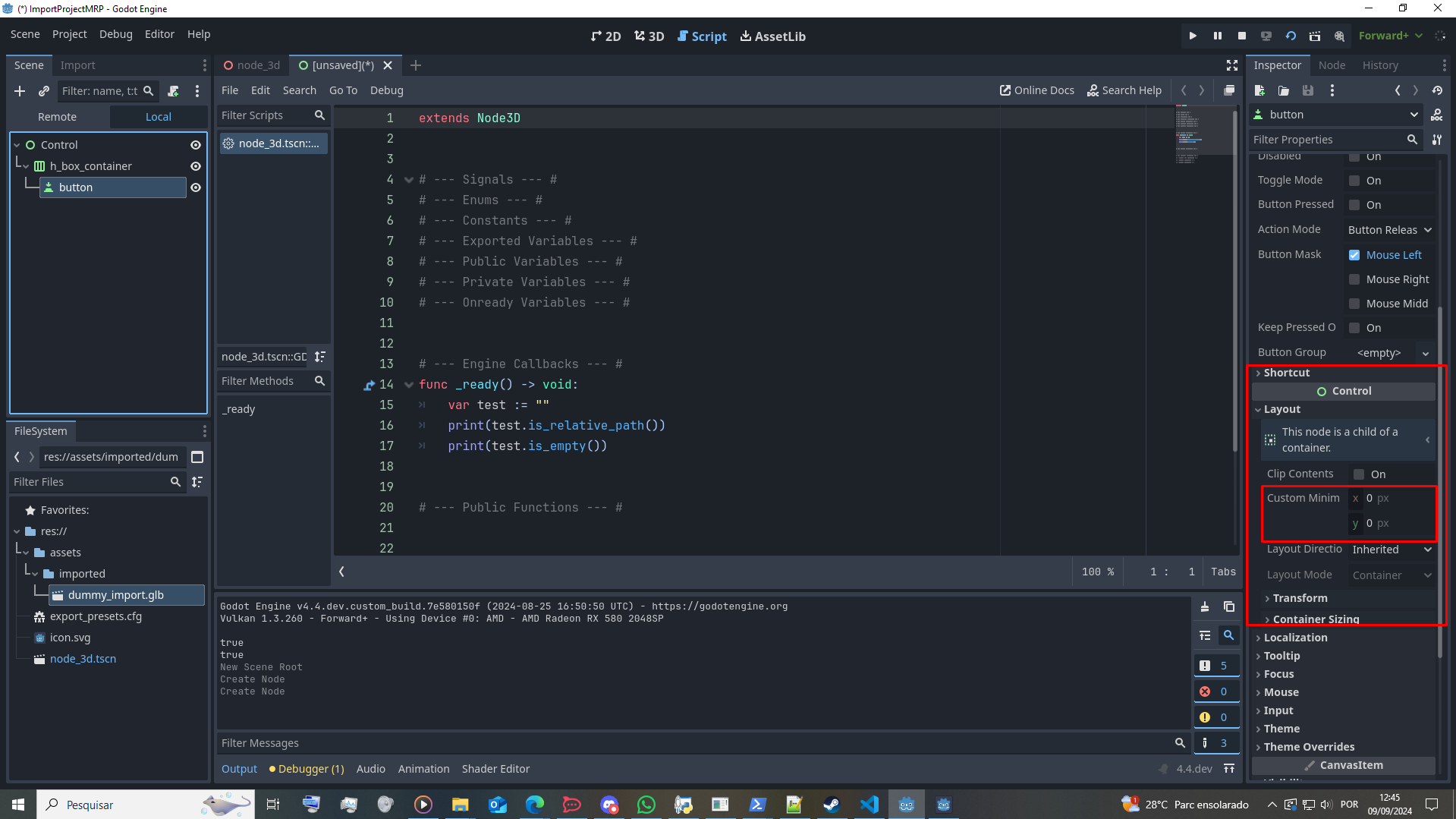Check Mouse Middle button mask
1456x819 pixels.
(x=1354, y=304)
